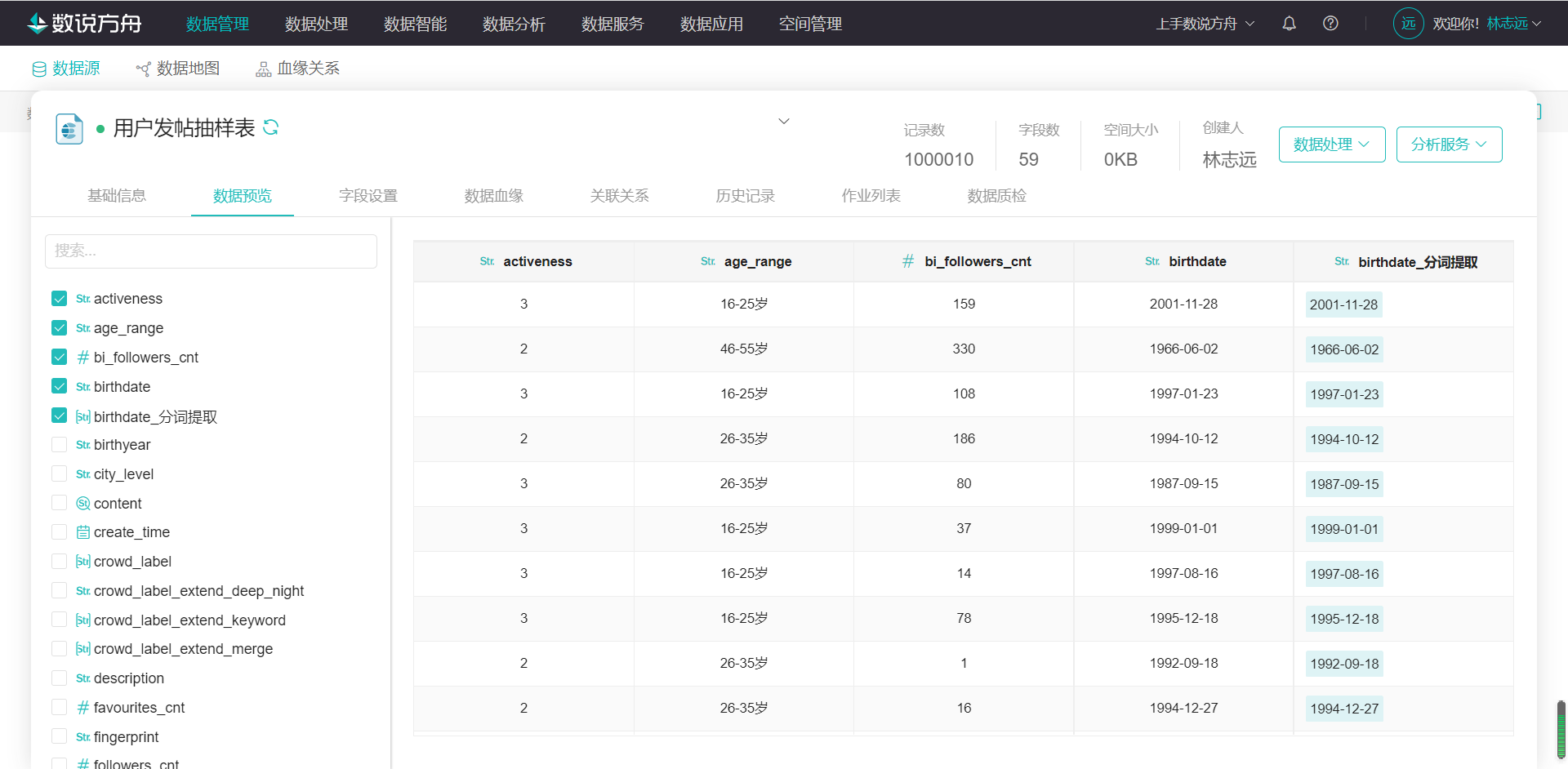Open the 数据服务 top menu

[x=612, y=24]
